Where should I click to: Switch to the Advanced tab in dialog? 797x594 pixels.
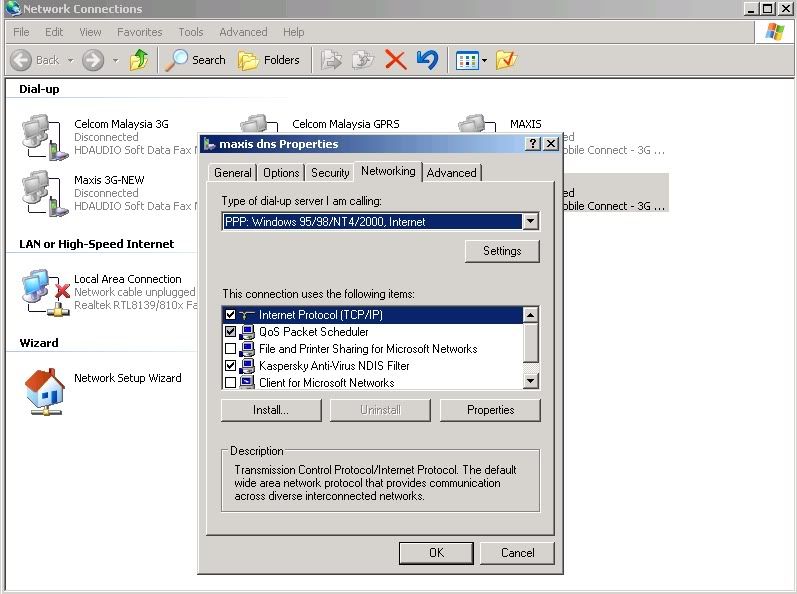click(451, 173)
